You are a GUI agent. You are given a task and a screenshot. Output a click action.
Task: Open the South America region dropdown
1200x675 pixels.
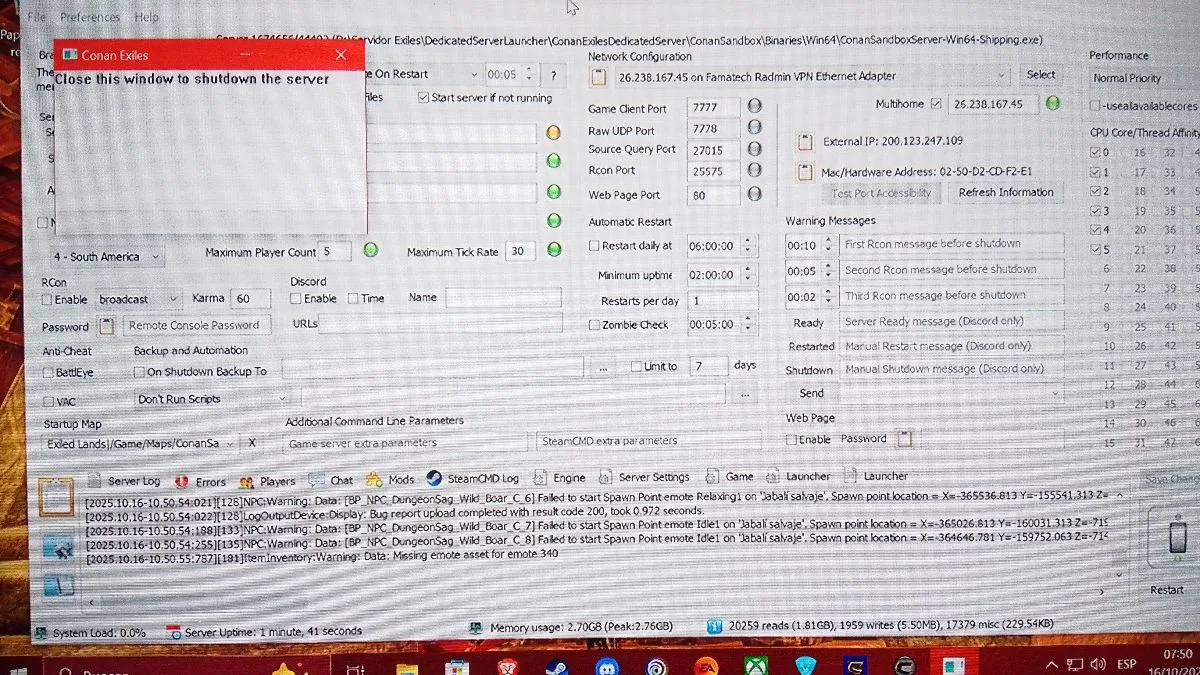[108, 256]
